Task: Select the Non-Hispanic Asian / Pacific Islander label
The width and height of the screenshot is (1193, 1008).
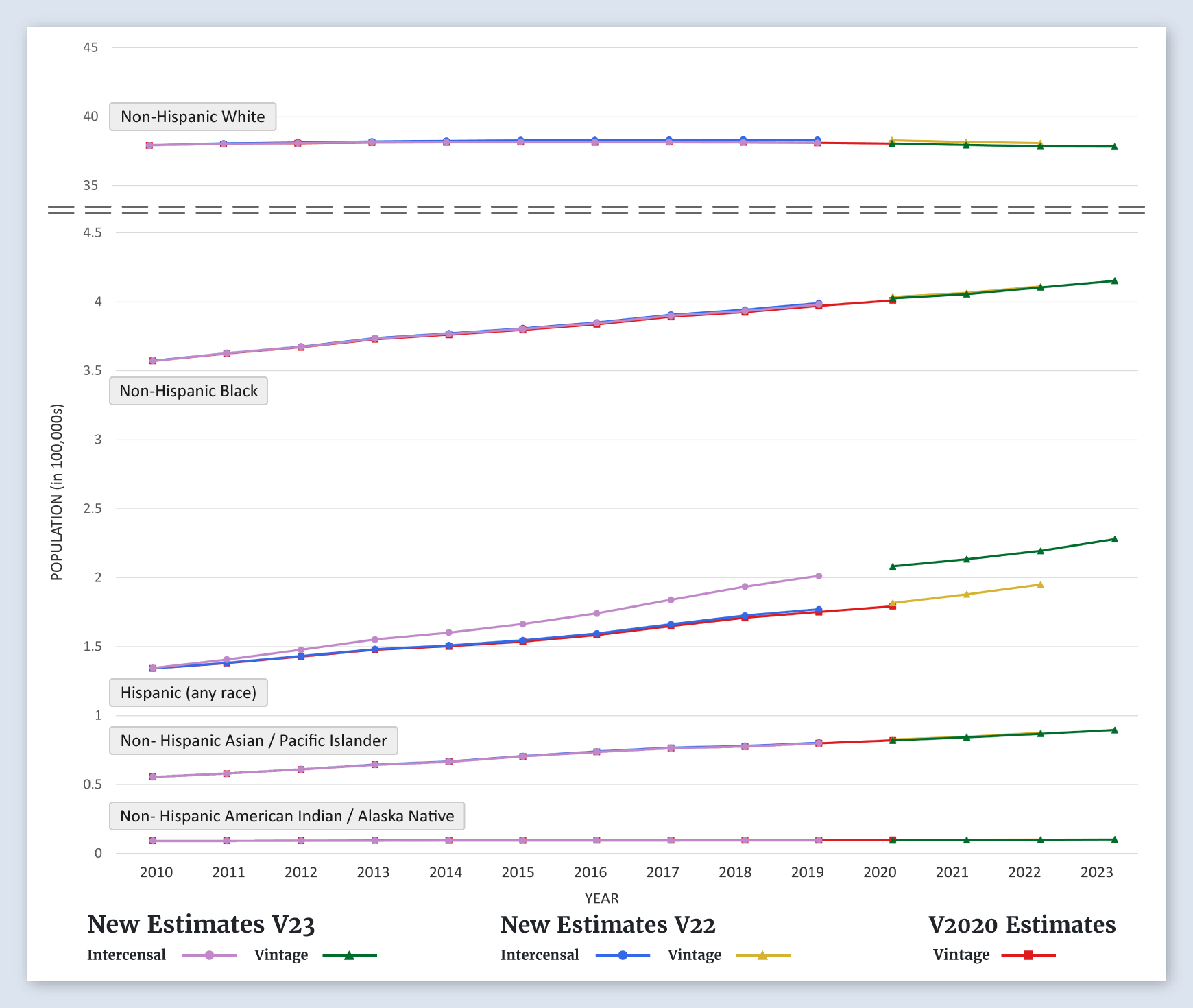Action: 254,741
